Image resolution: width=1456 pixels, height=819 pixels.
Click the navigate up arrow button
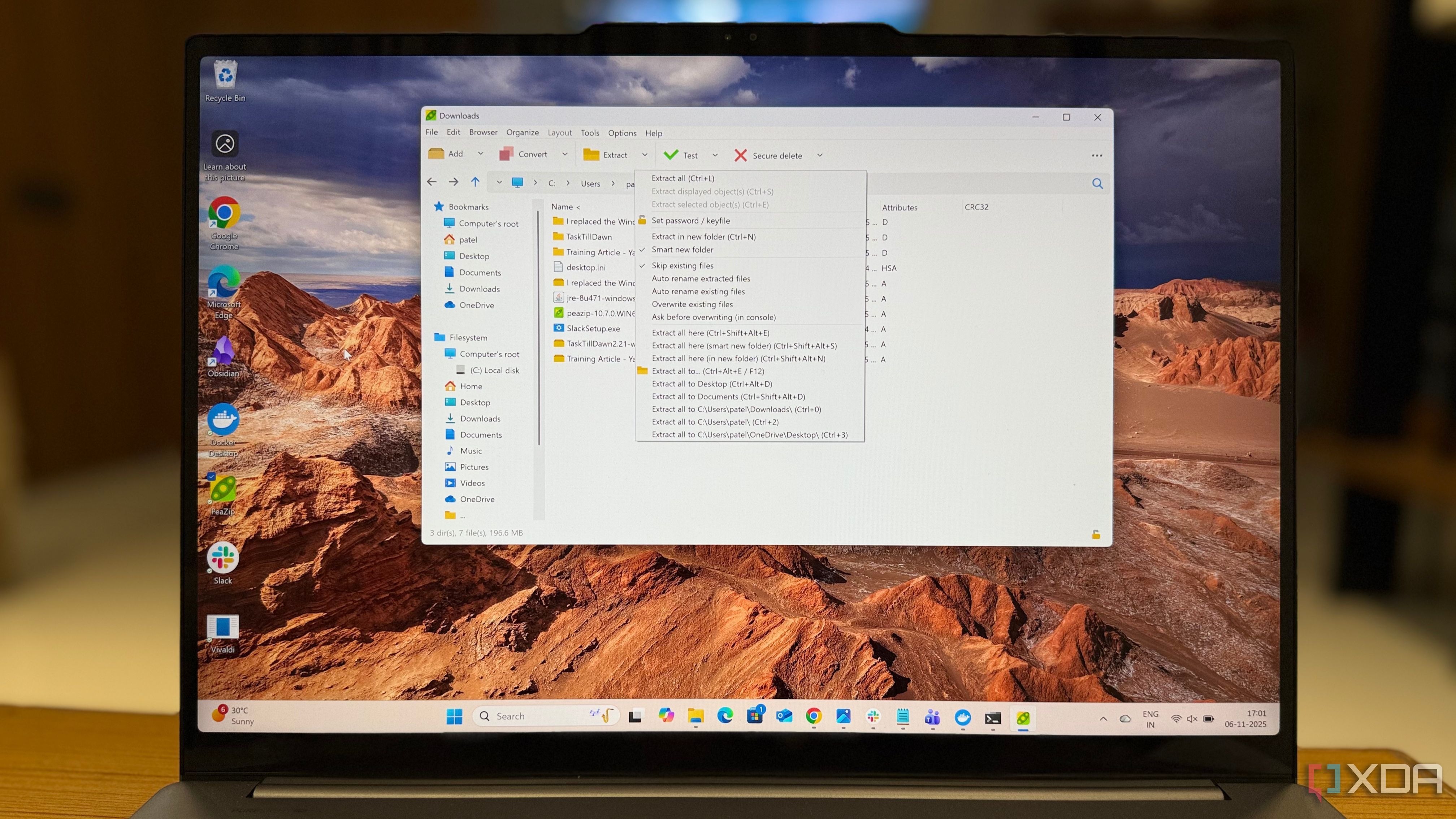pyautogui.click(x=475, y=182)
